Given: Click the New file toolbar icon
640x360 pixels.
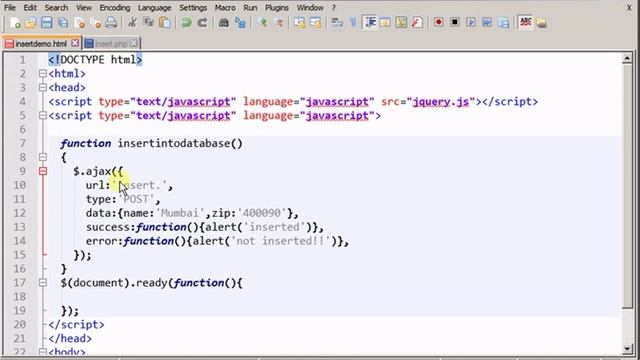Looking at the screenshot, I should 15,23.
